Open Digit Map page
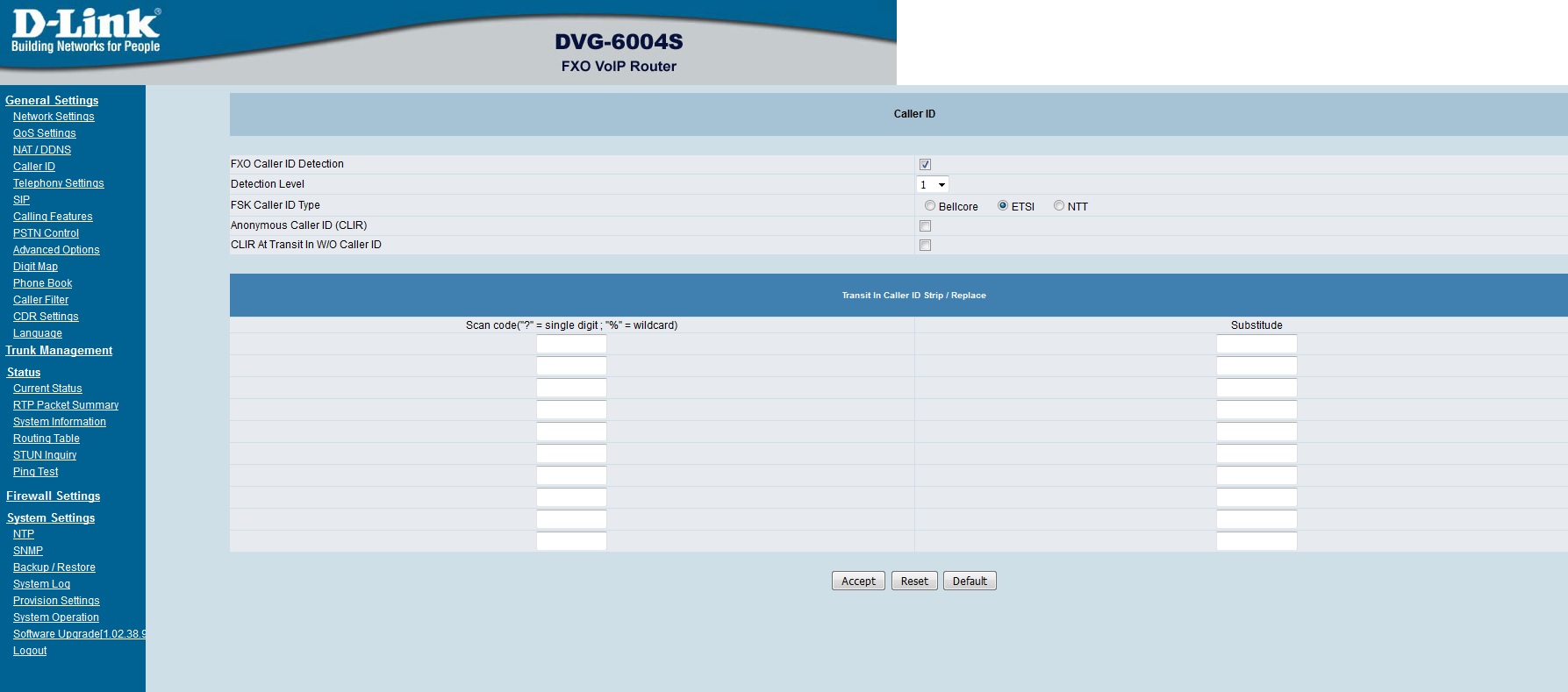The width and height of the screenshot is (1568, 692). [x=35, y=267]
